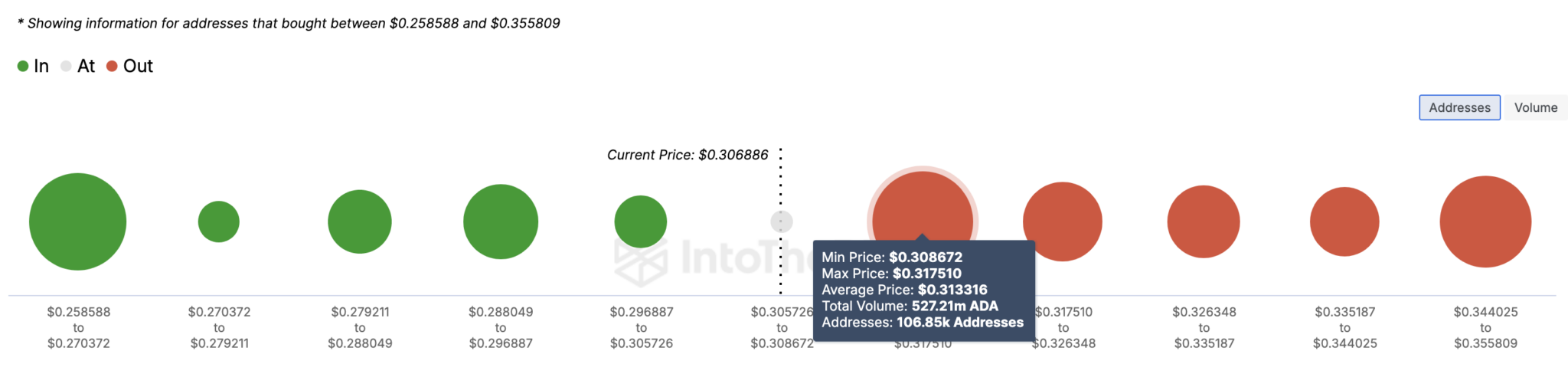Toggle the green "In" legend marker
Image resolution: width=1568 pixels, height=374 pixels.
[x=23, y=66]
